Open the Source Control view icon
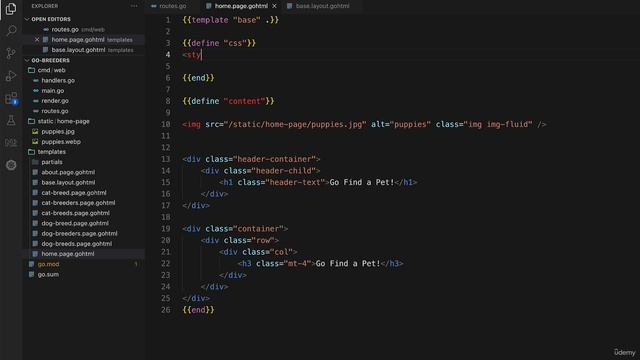Image resolution: width=640 pixels, height=360 pixels. pos(11,53)
